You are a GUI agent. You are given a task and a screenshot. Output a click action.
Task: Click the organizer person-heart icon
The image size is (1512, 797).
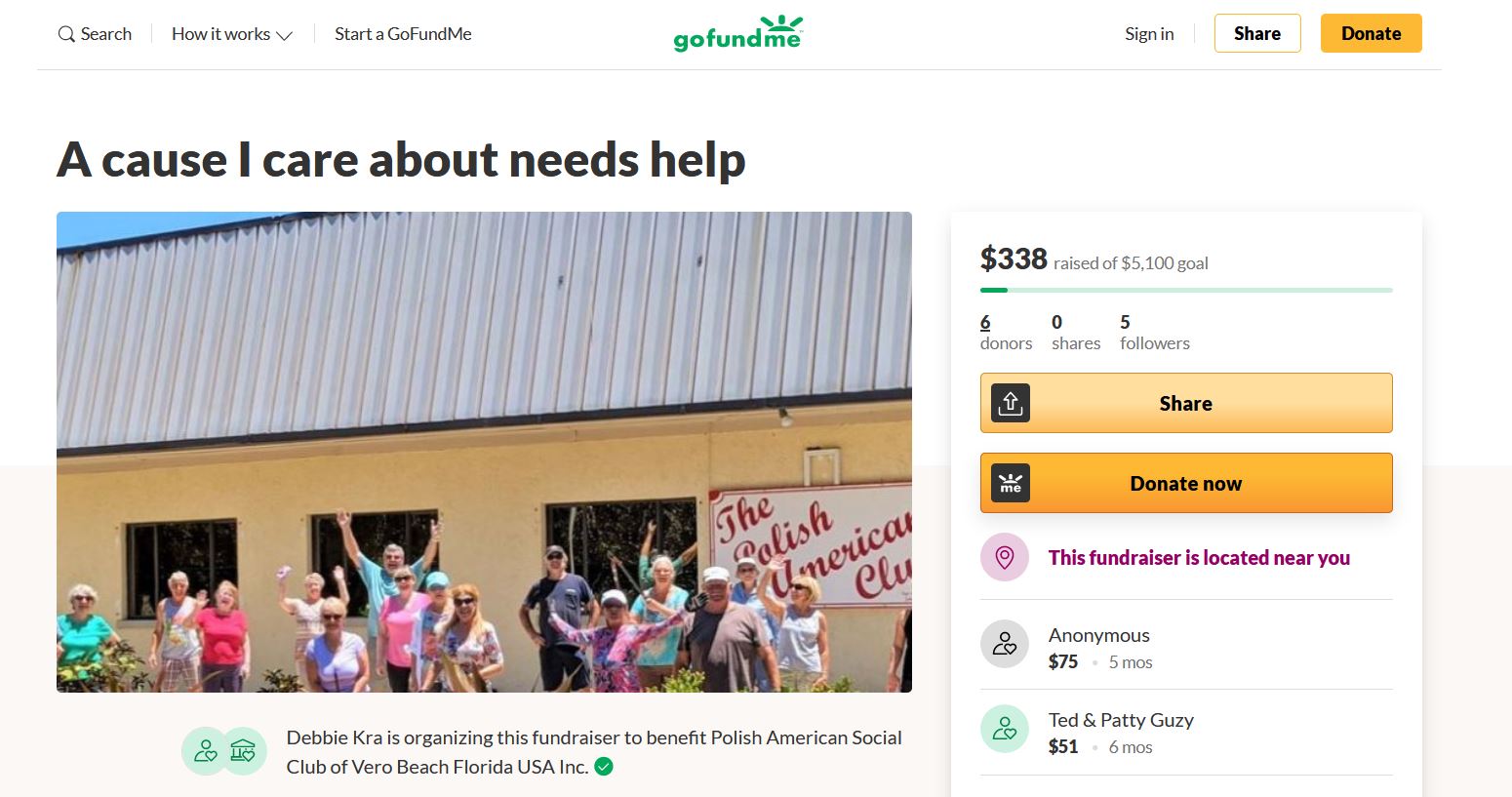coord(206,751)
